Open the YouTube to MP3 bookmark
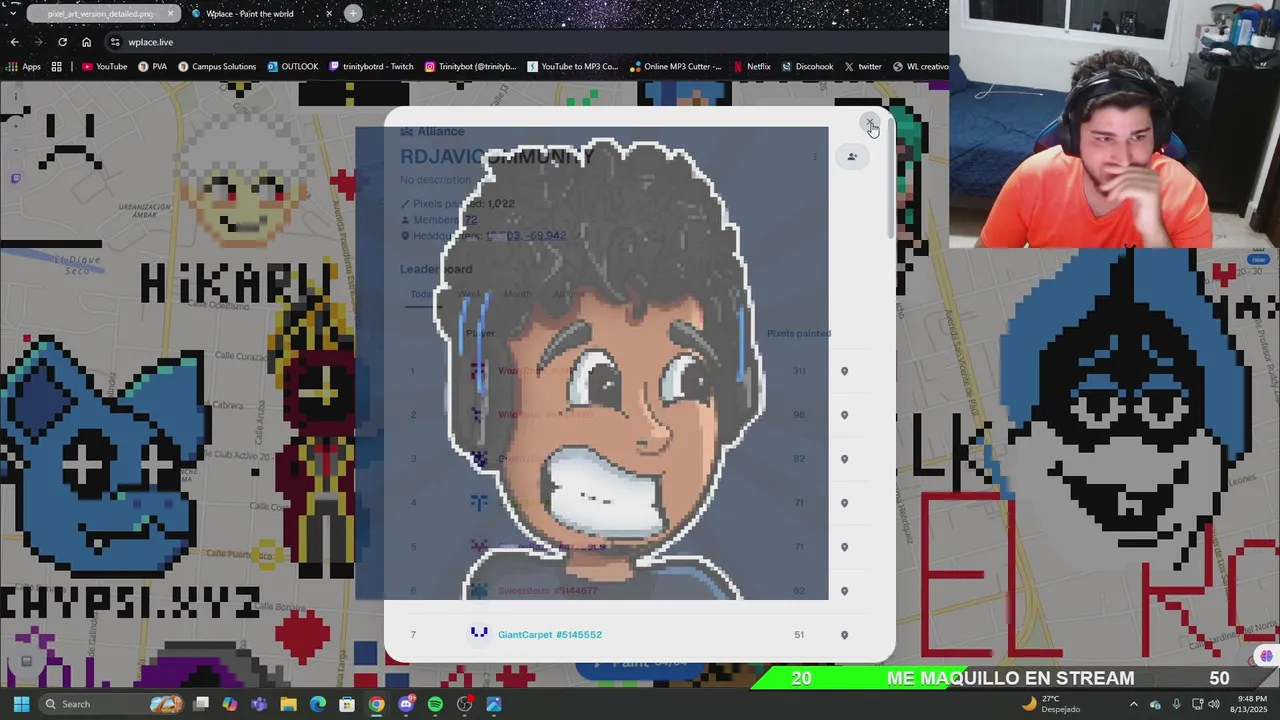The image size is (1280, 720). point(572,67)
